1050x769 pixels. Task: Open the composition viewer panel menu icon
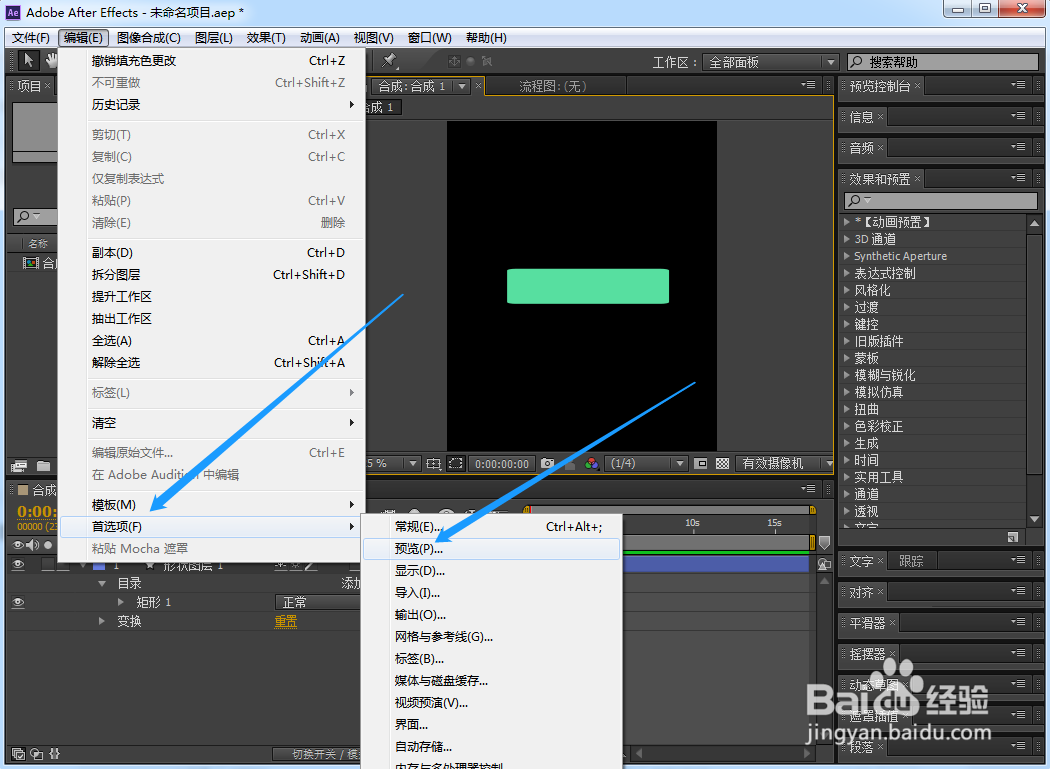click(x=808, y=85)
